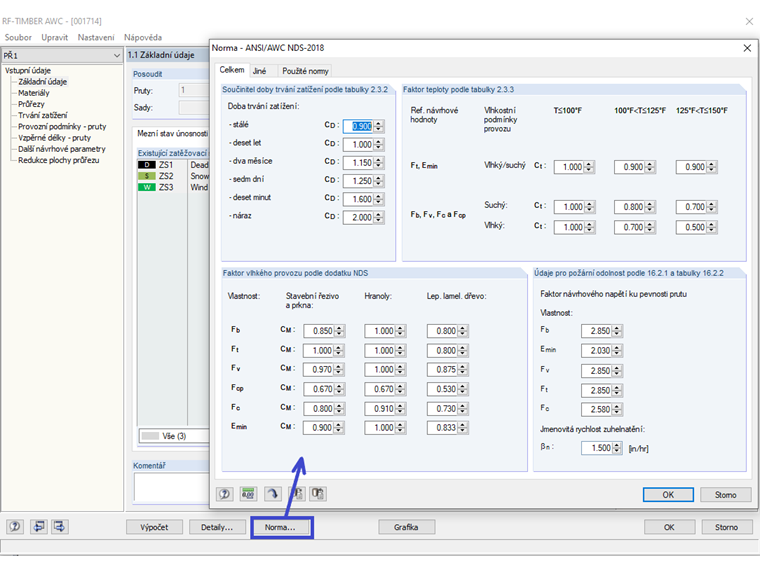Select Průřezy in the navigation tree
The image size is (760, 570).
point(31,104)
